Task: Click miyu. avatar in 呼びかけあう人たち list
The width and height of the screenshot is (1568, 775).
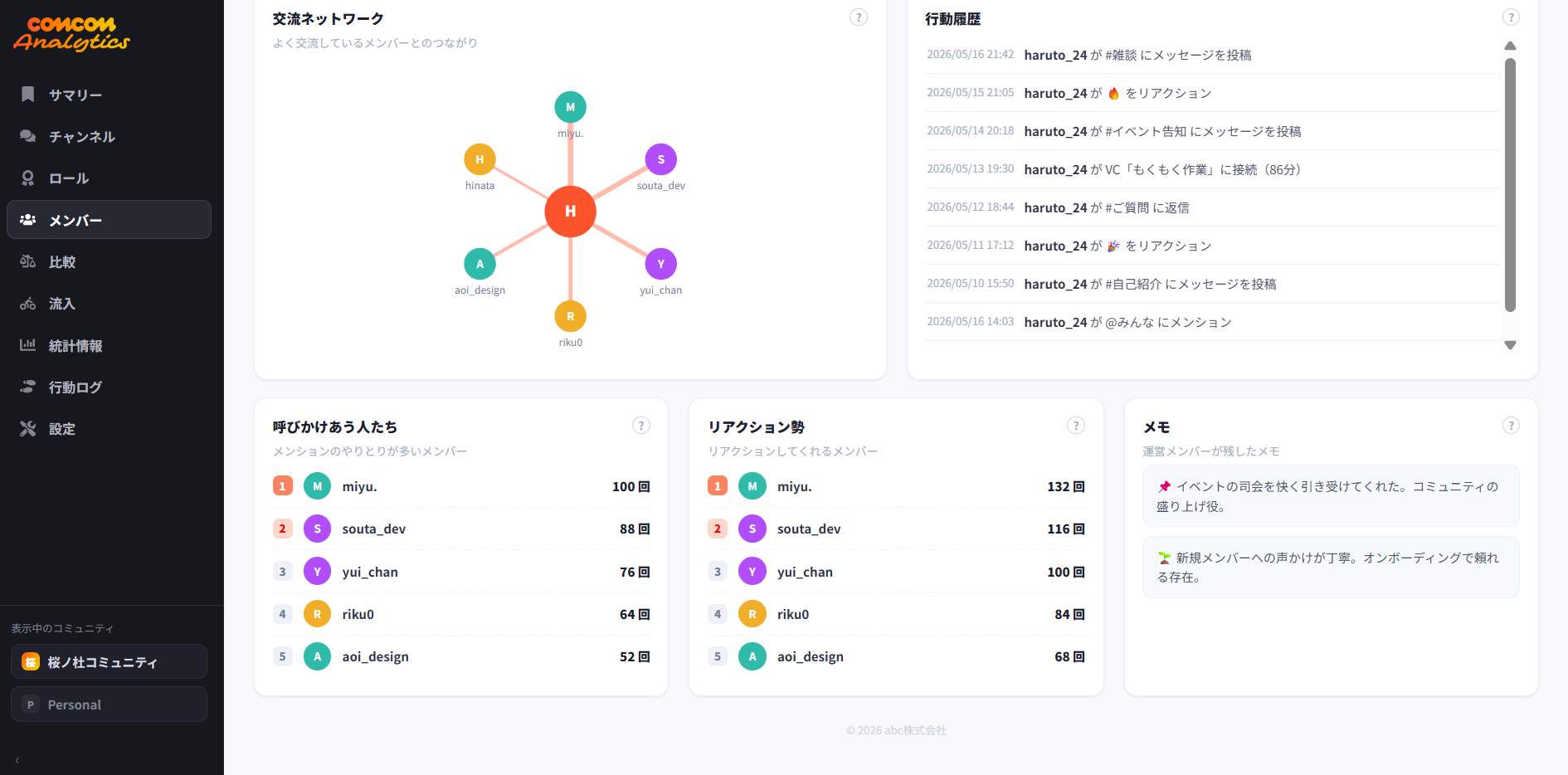Action: [317, 486]
